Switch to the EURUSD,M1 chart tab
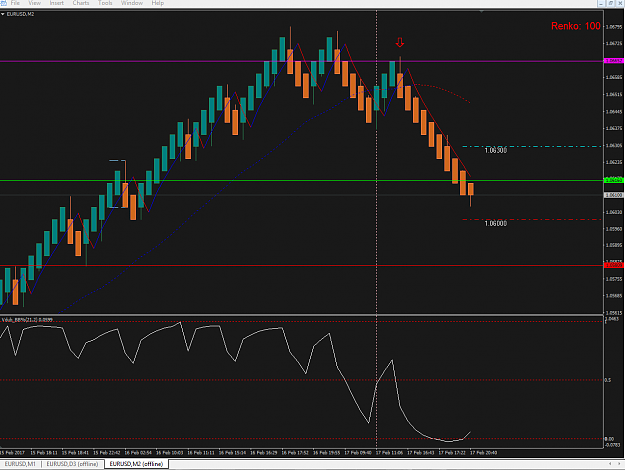The width and height of the screenshot is (625, 470). (x=20, y=464)
